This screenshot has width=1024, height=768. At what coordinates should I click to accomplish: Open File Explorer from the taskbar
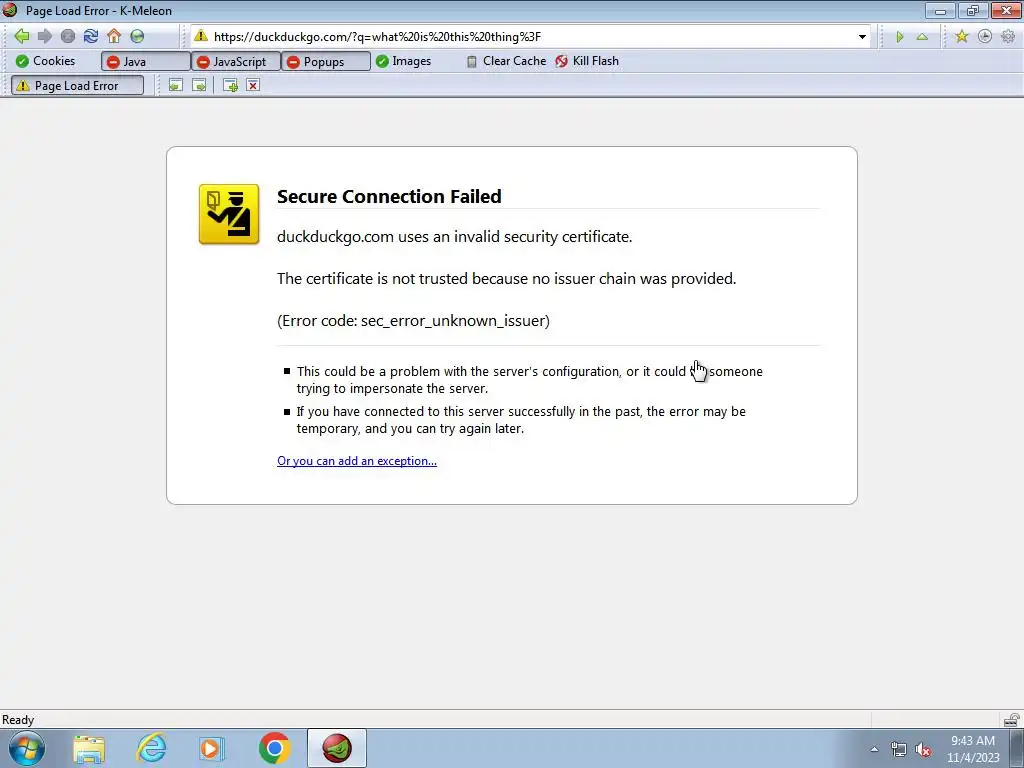(x=89, y=749)
